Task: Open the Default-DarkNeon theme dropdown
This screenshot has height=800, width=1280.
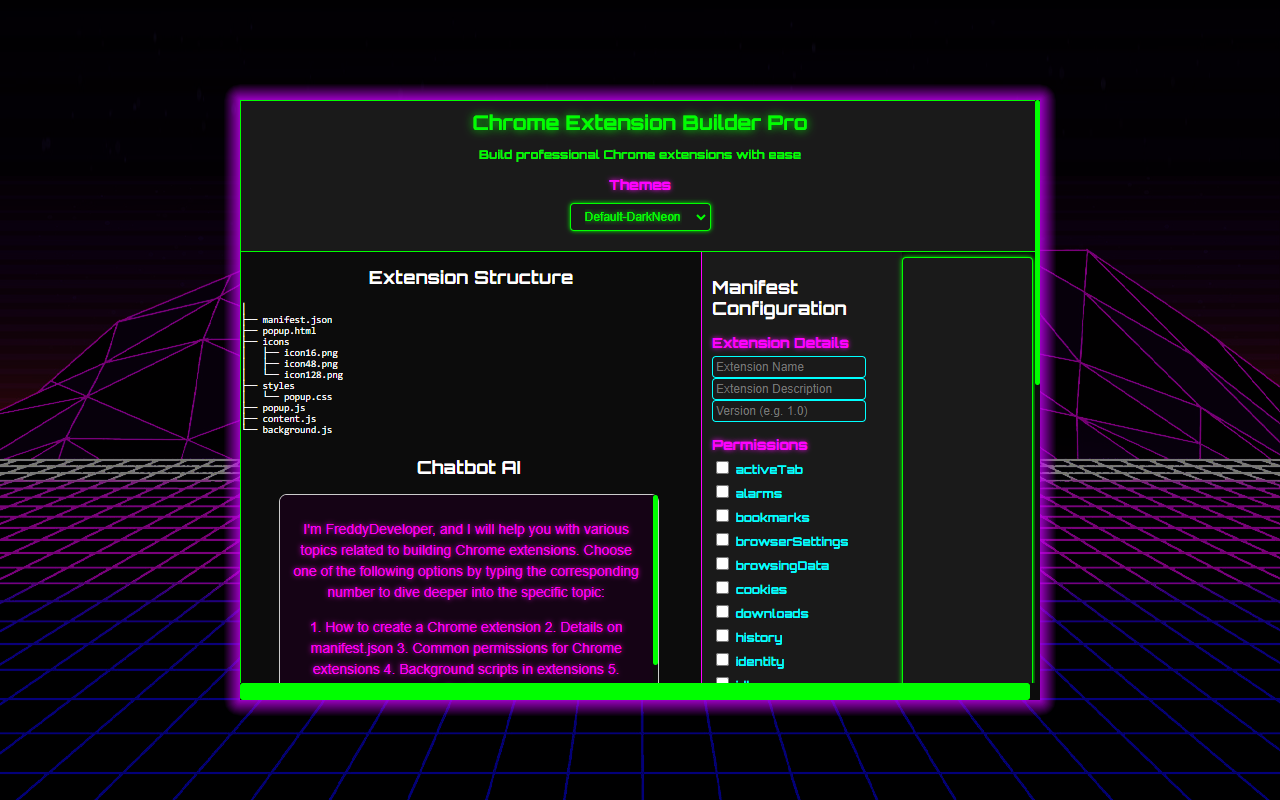Action: tap(640, 217)
